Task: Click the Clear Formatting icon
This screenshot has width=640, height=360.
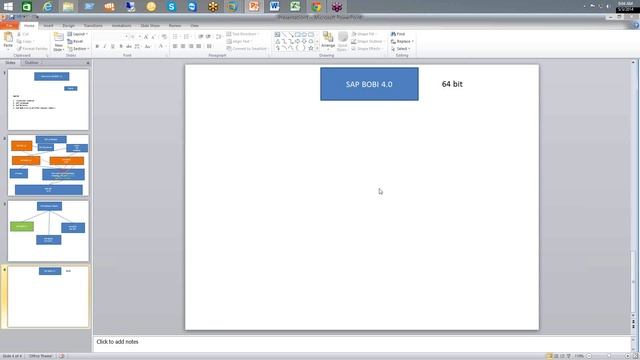Action: [x=164, y=37]
